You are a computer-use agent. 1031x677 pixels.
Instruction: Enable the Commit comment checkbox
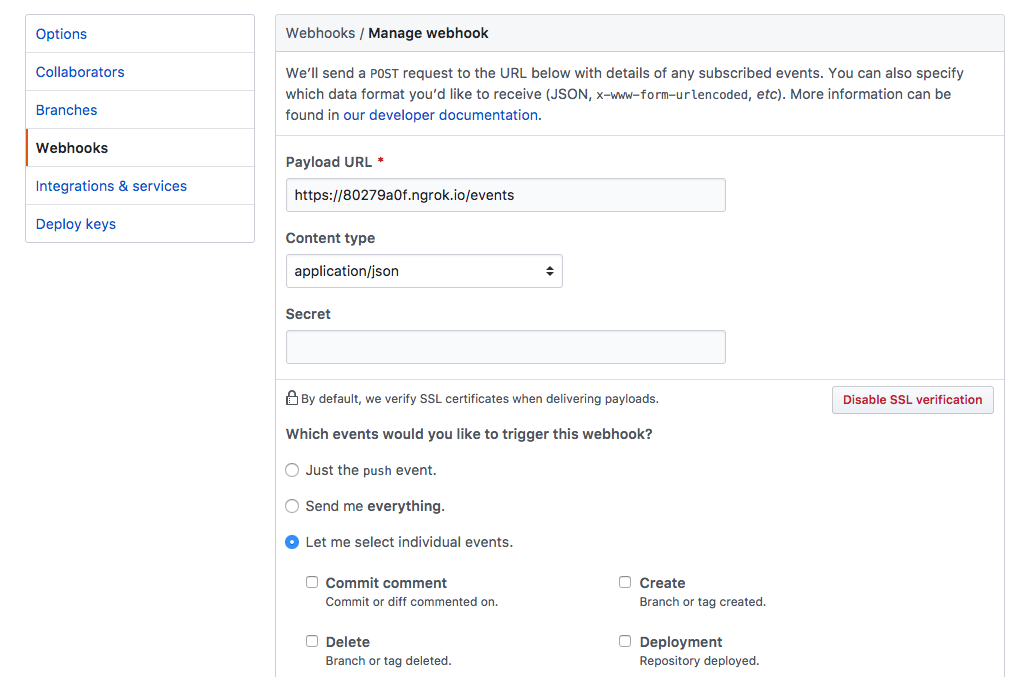(x=312, y=582)
